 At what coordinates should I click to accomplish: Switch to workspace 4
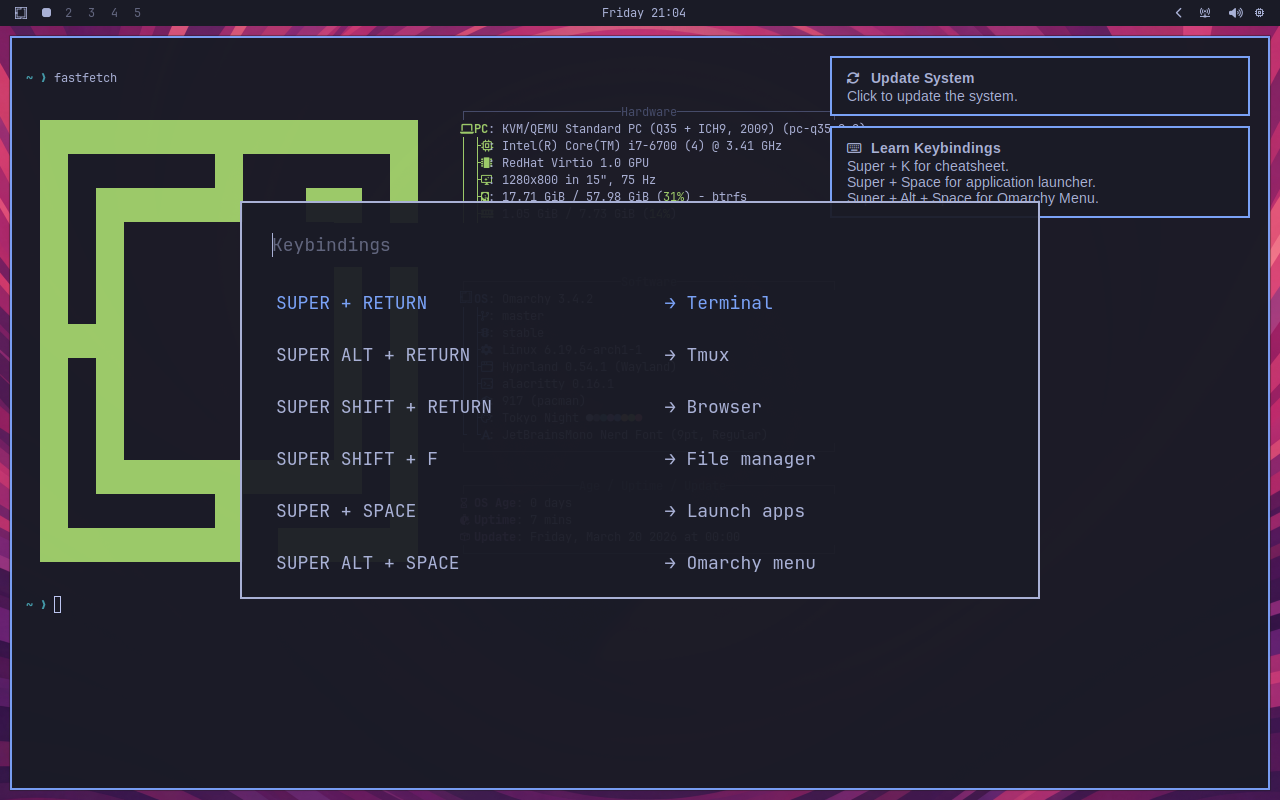pos(114,13)
